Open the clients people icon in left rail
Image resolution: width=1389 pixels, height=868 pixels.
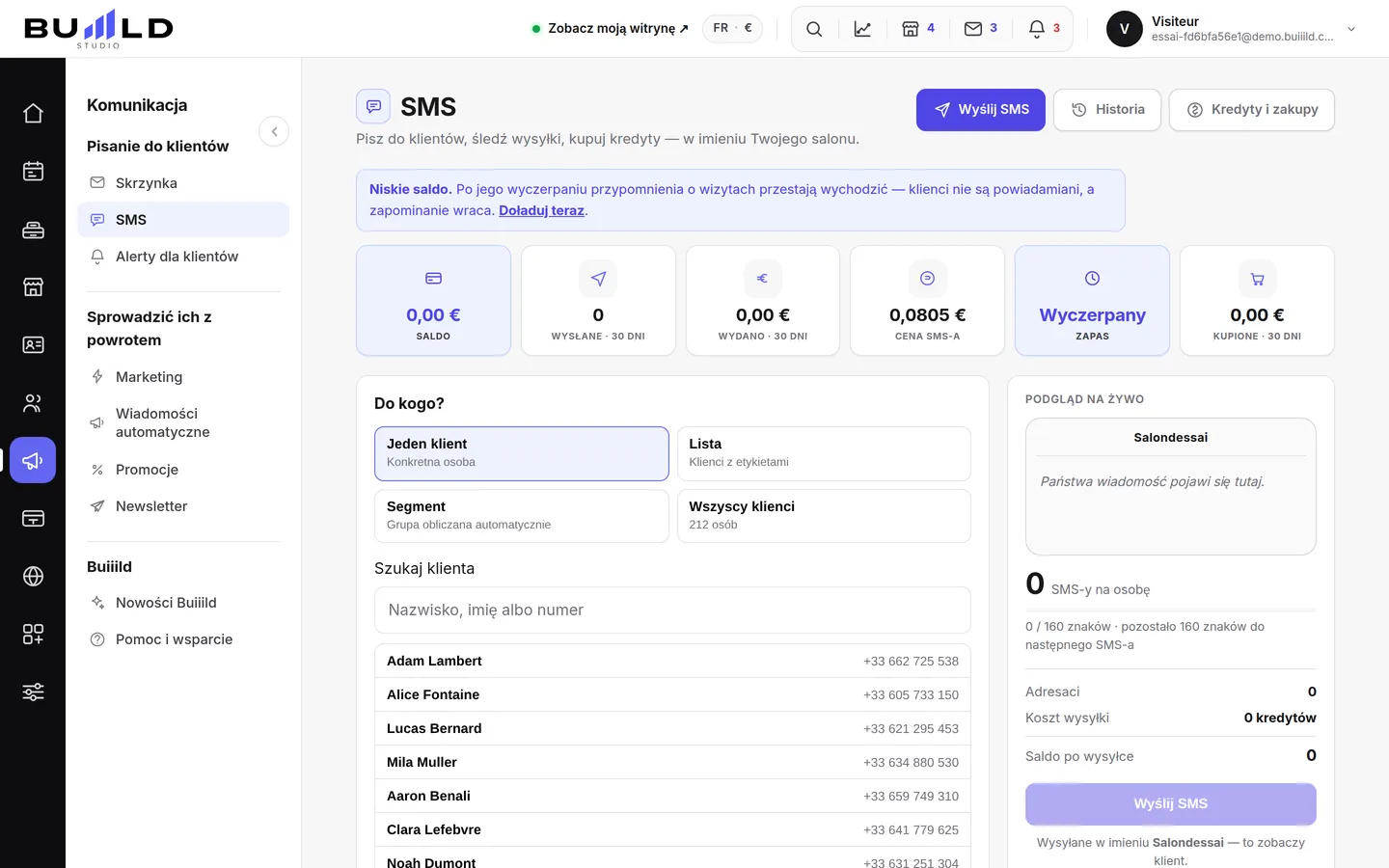(33, 402)
